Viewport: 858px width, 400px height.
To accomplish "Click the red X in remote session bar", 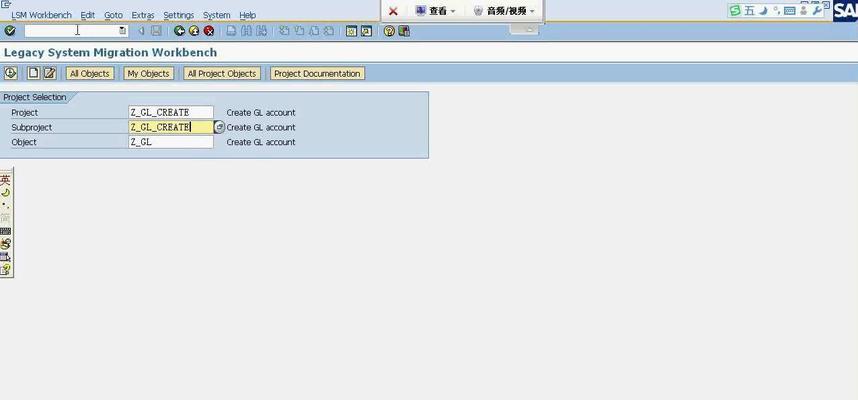I will pos(393,11).
